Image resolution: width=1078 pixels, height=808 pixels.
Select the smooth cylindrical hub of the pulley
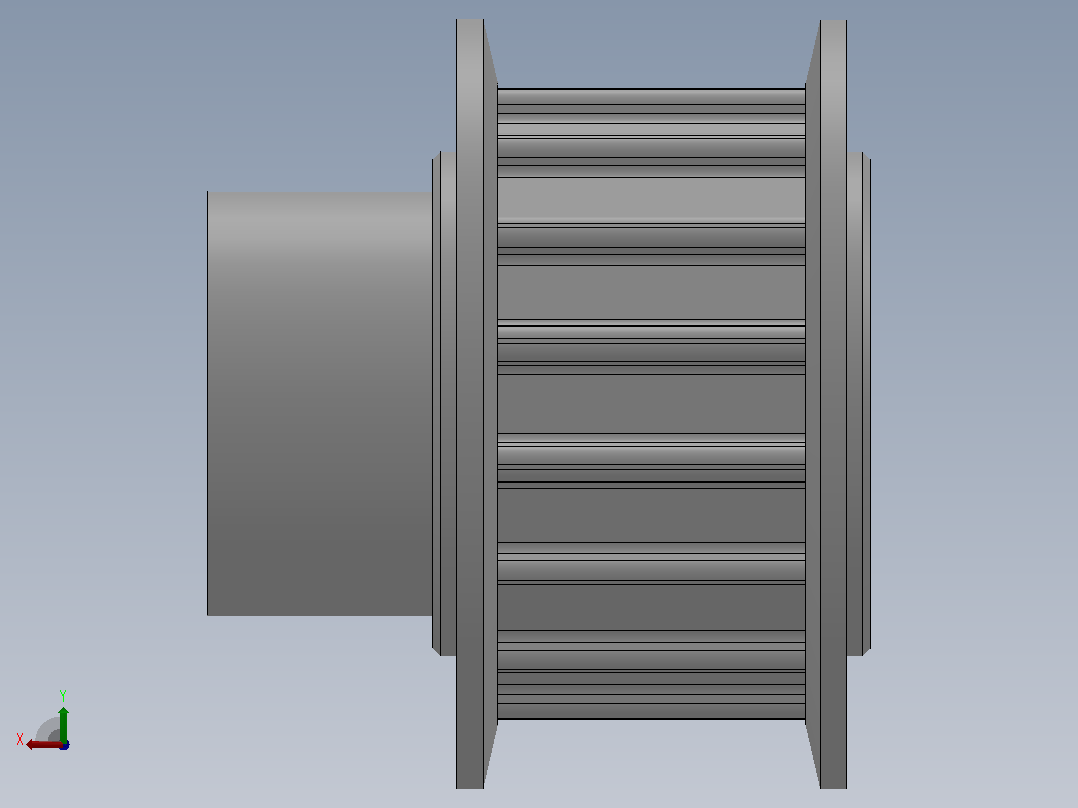click(320, 404)
